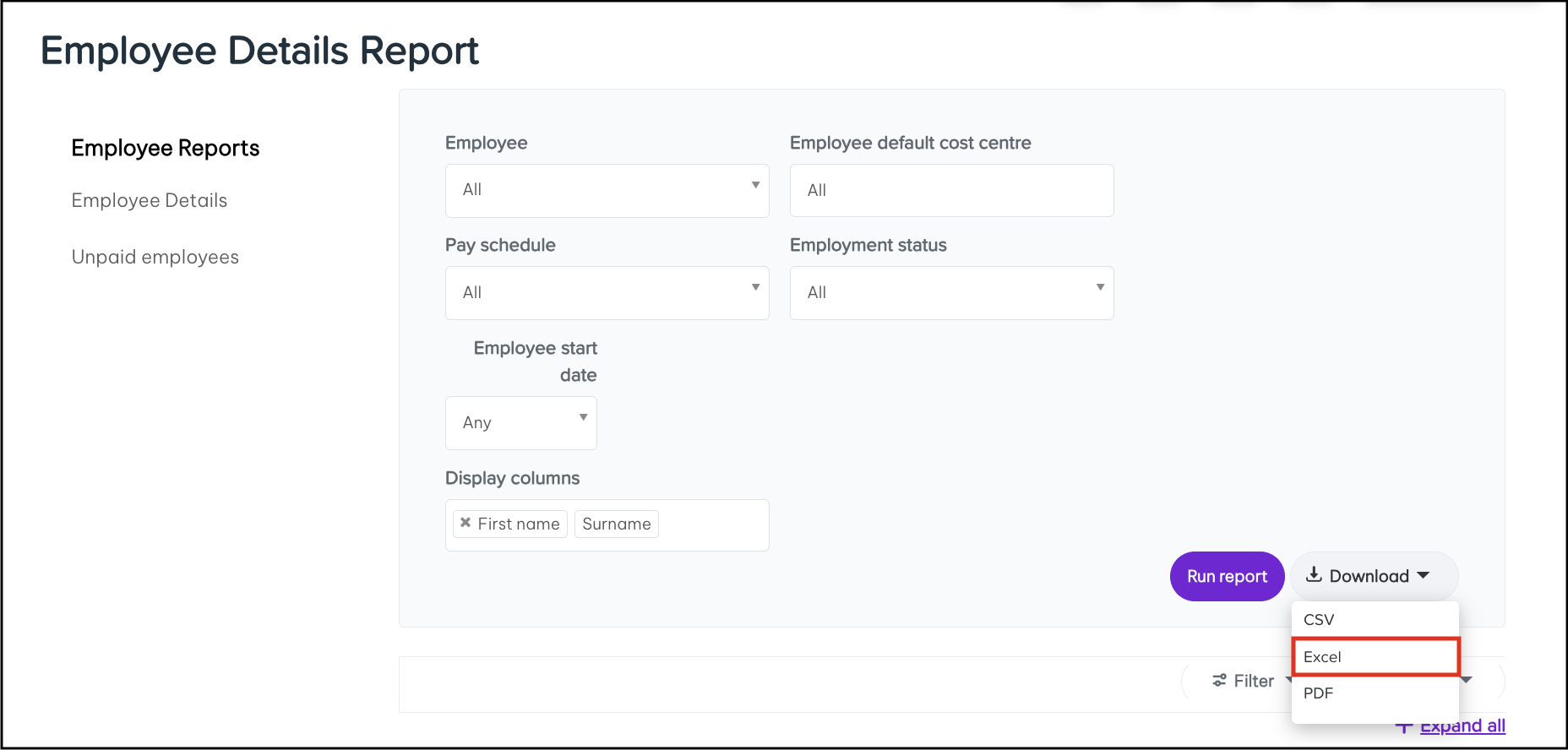Open the Employee Details report link
Screen dimensions: 1568x750
150,200
